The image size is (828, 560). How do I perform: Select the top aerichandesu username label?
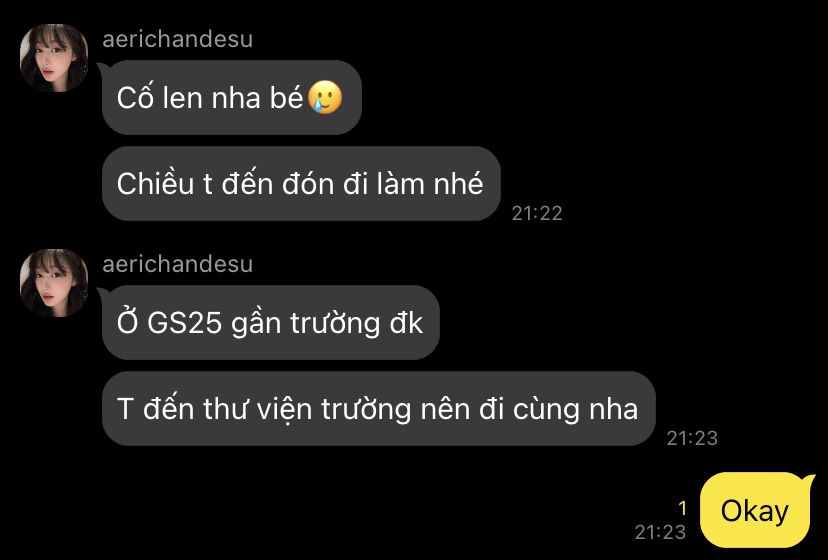point(177,40)
